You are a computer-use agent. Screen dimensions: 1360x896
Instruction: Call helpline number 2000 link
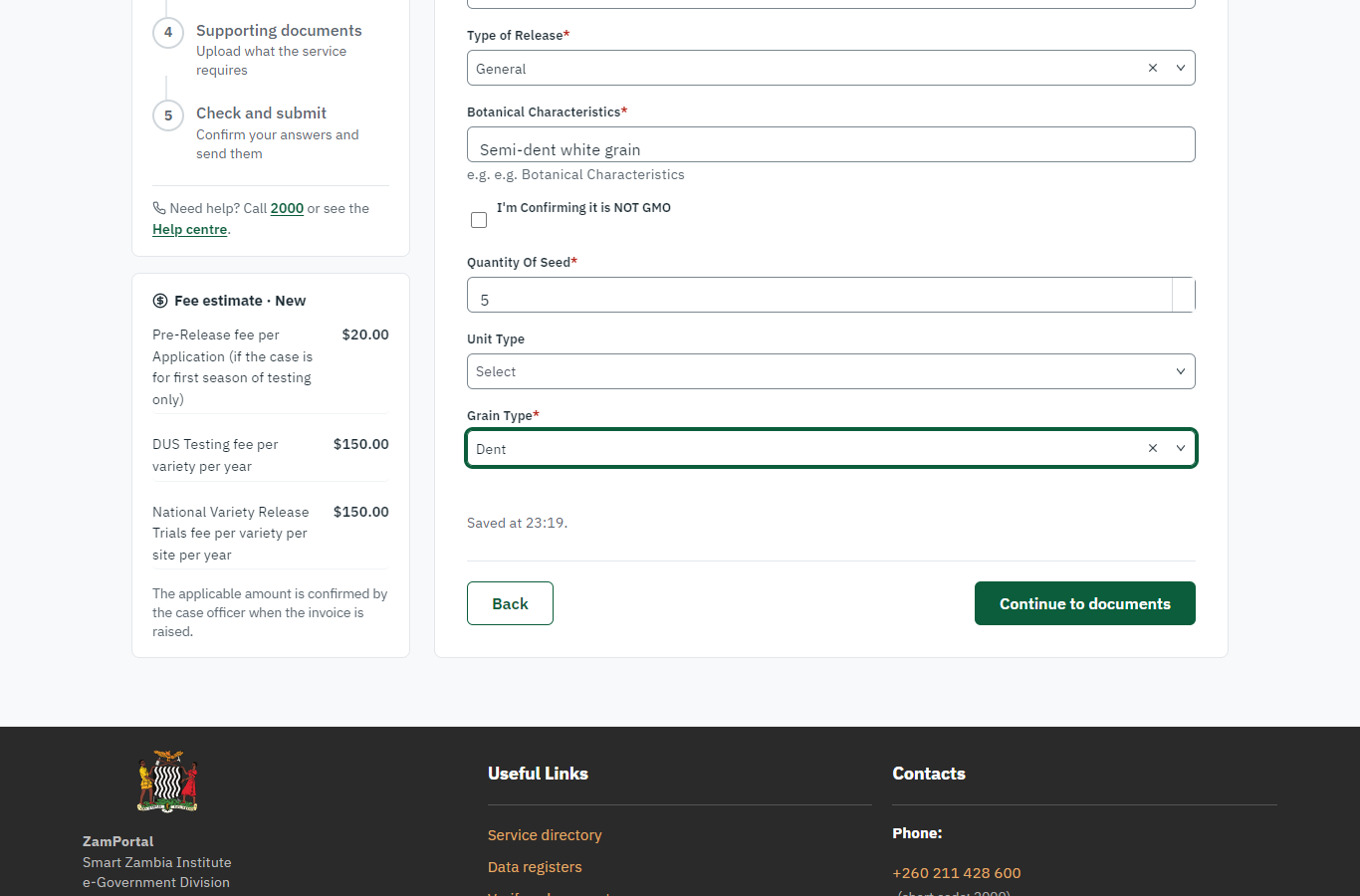tap(287, 208)
